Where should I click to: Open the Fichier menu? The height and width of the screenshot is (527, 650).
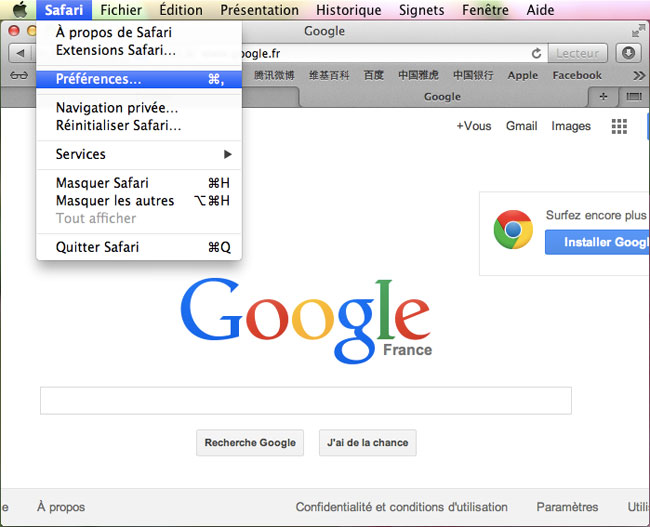tap(121, 10)
